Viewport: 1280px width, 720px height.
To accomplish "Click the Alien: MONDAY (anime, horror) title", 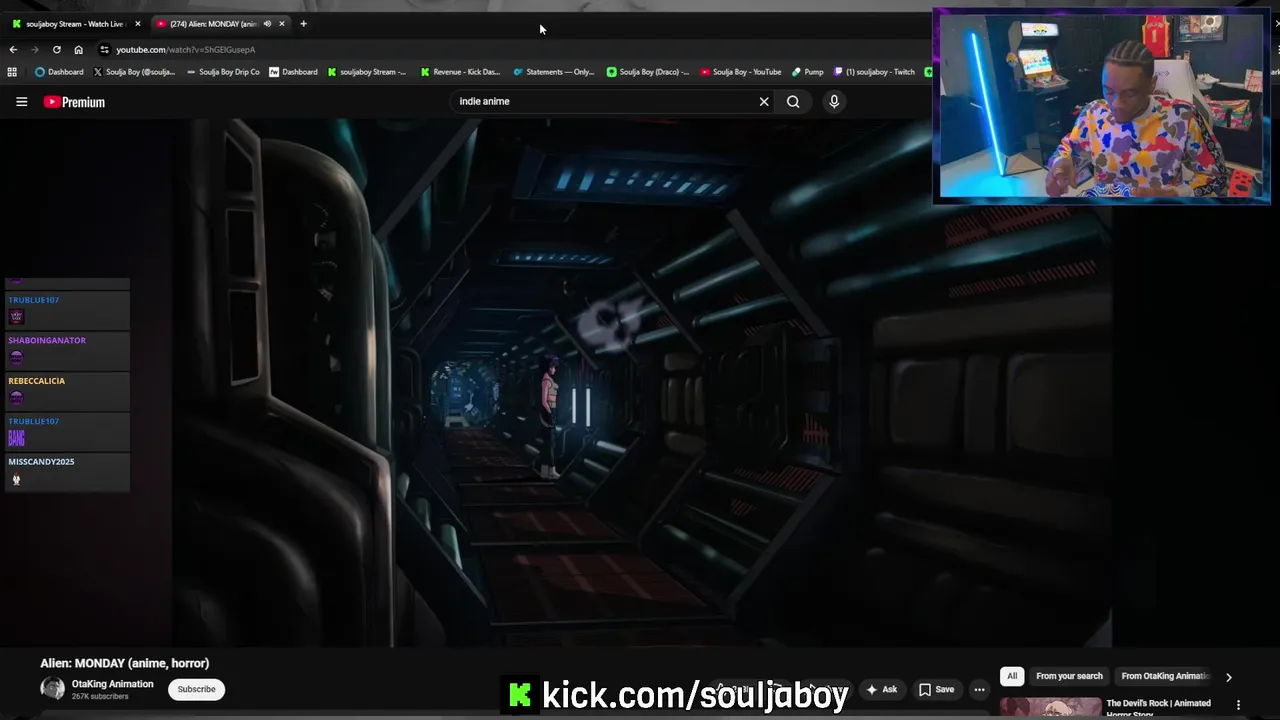I will [125, 663].
